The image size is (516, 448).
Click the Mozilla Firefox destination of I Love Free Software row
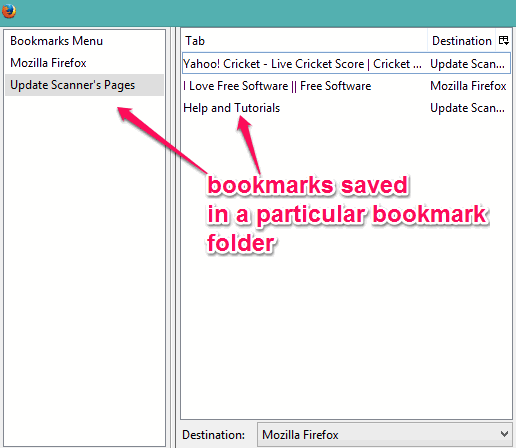click(x=468, y=86)
